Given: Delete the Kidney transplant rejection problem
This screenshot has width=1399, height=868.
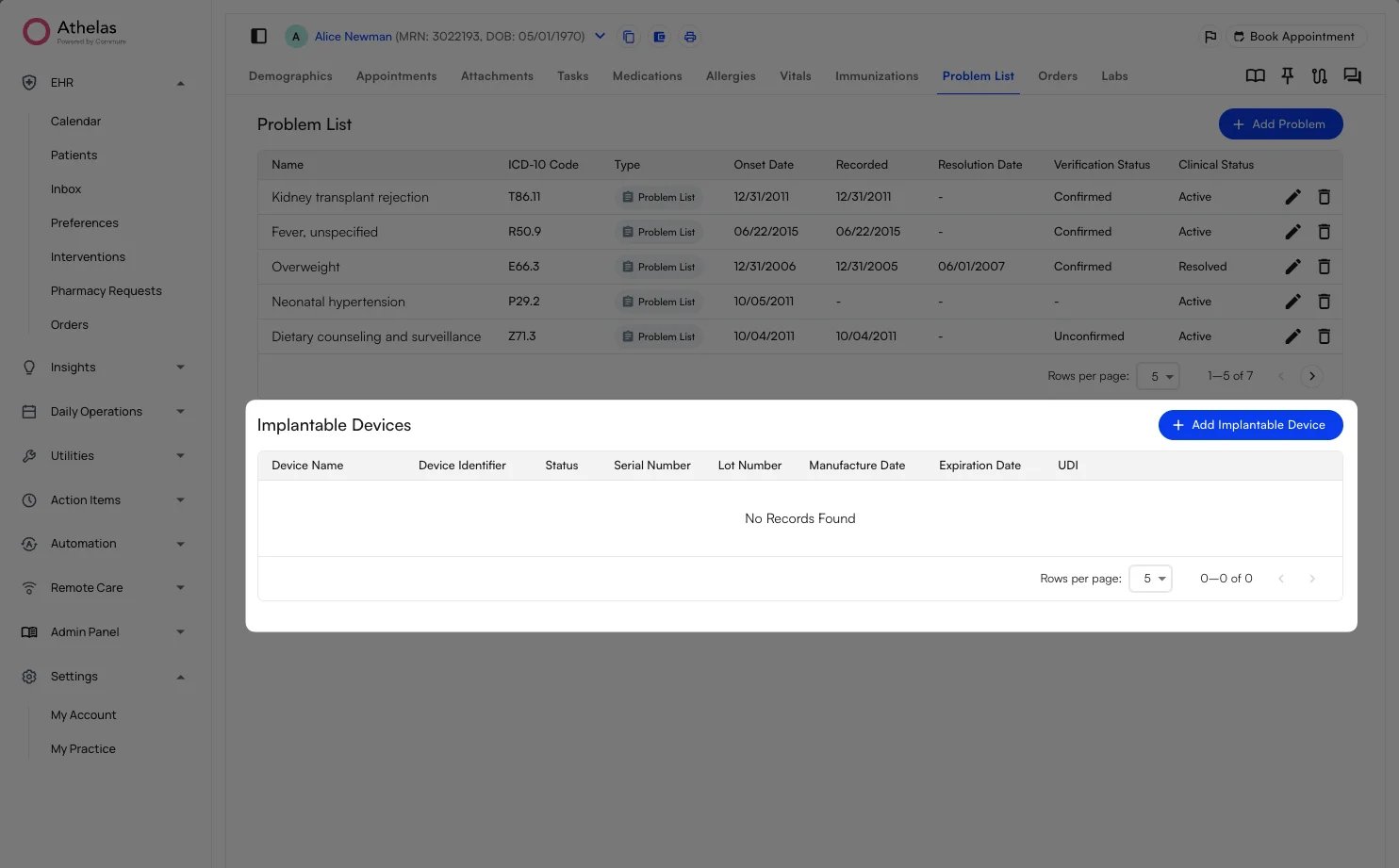Looking at the screenshot, I should point(1324,197).
